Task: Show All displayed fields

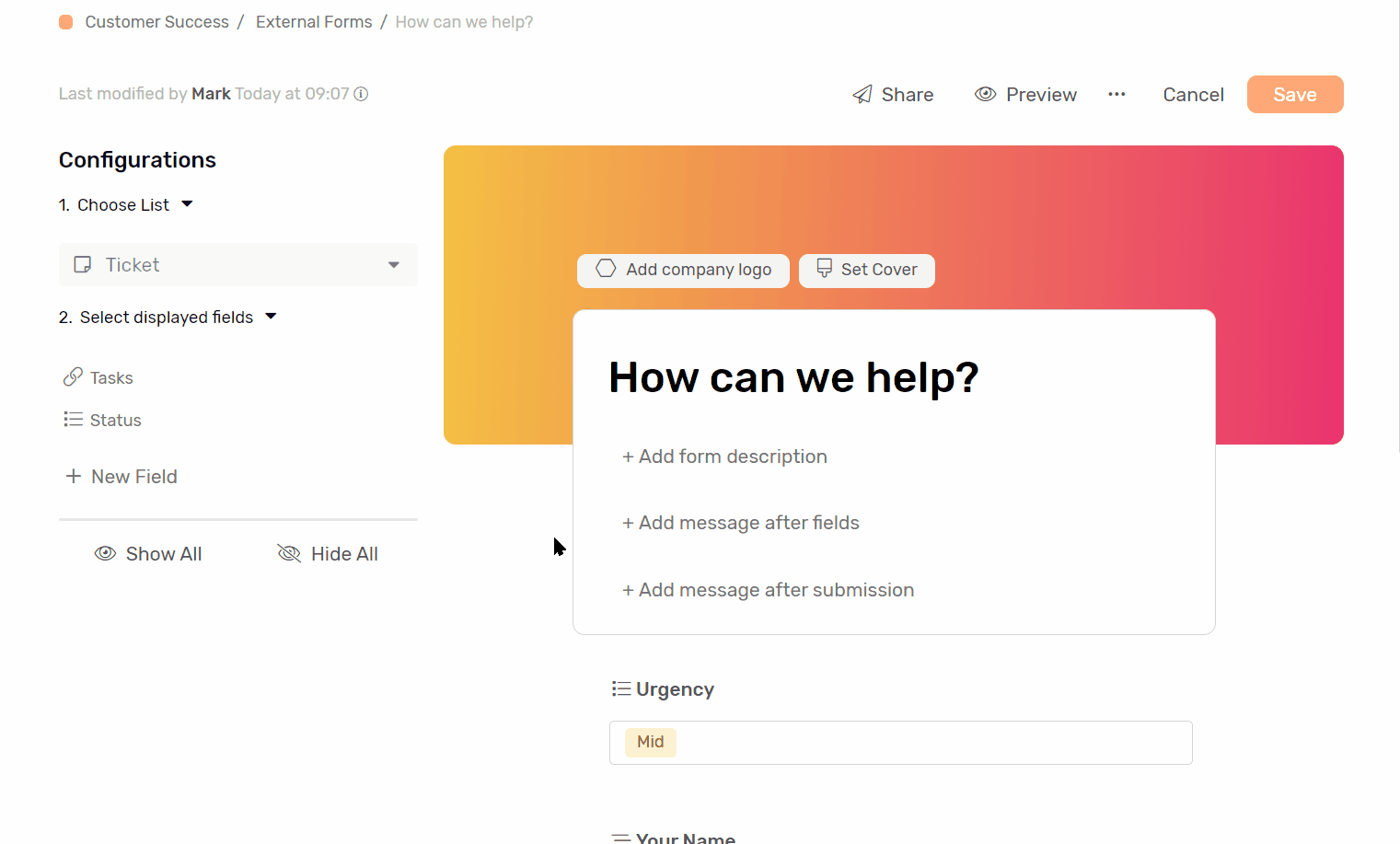Action: pos(148,553)
